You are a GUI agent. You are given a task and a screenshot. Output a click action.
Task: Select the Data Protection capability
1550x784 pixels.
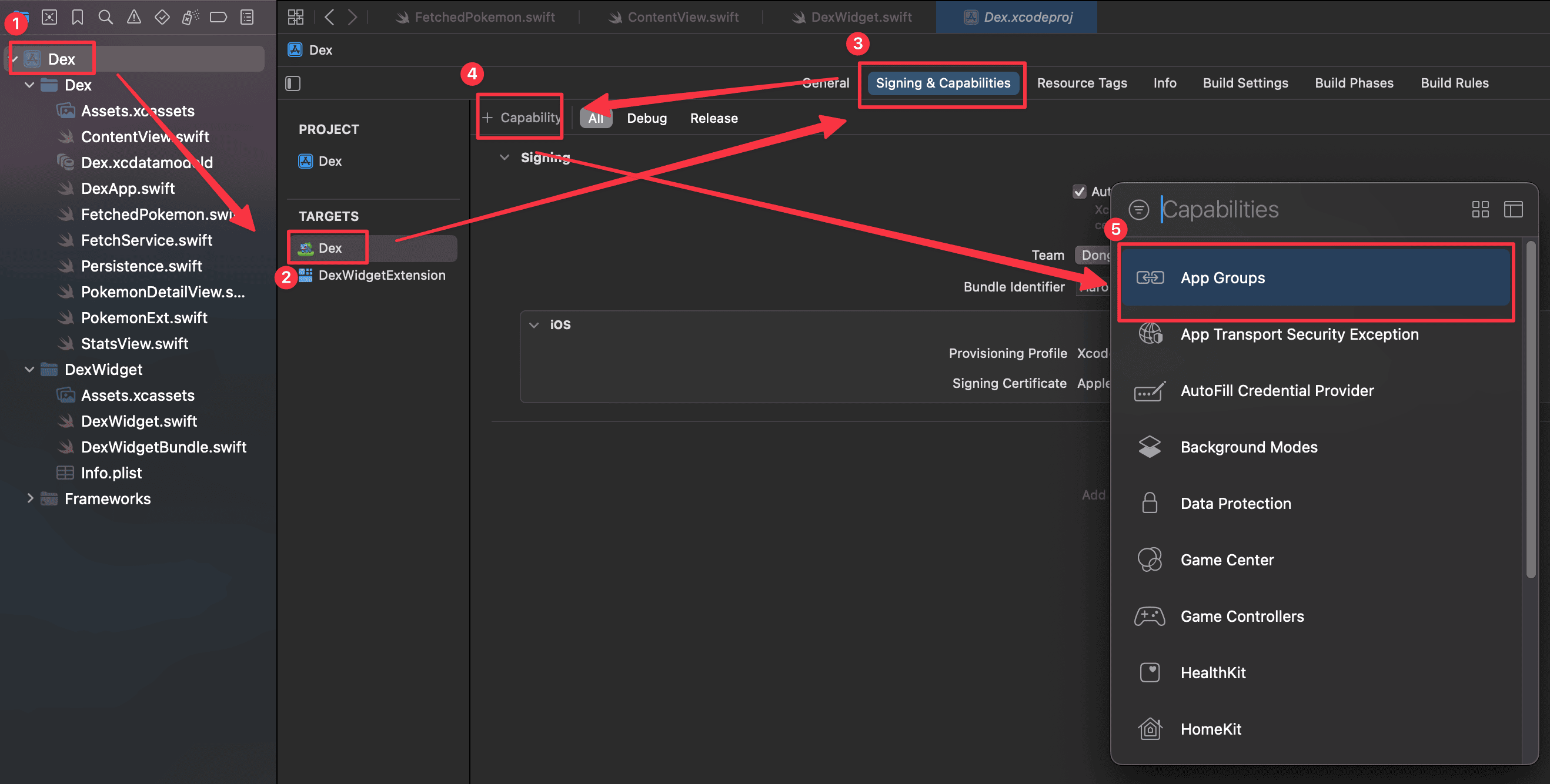[1316, 504]
